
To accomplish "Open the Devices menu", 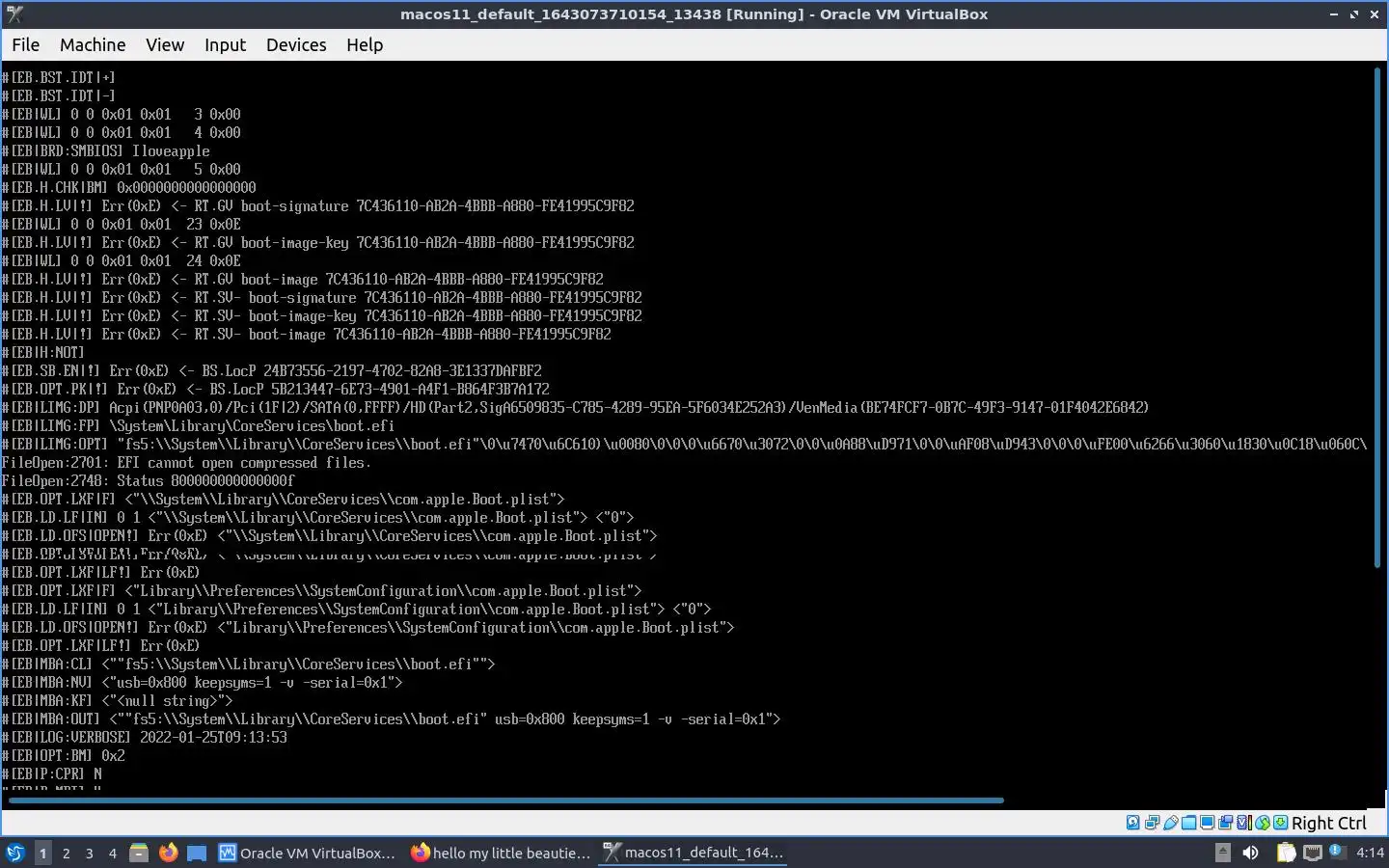I will [x=296, y=44].
